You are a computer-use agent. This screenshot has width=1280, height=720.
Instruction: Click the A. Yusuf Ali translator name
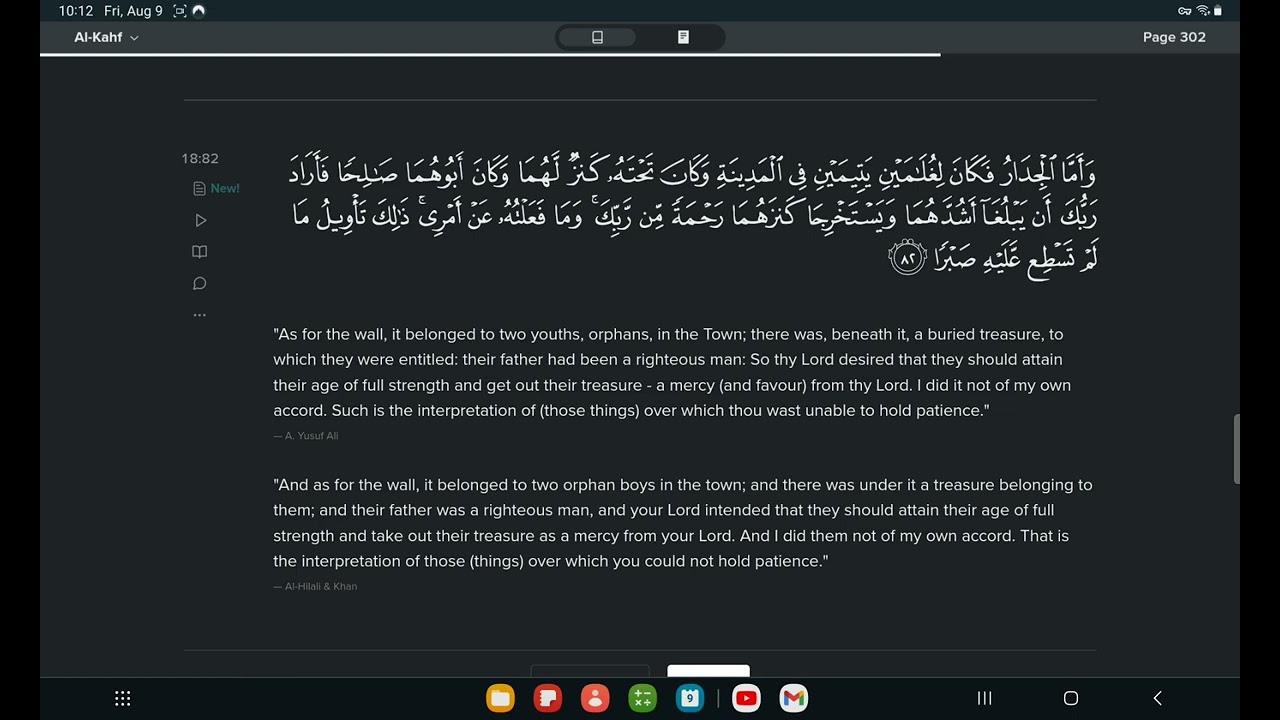306,436
